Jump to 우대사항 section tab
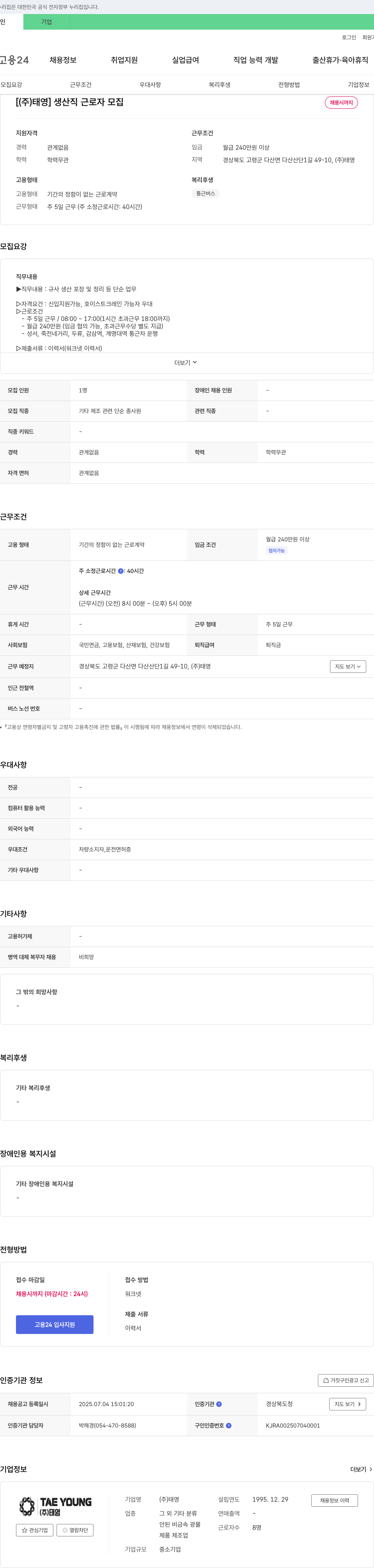This screenshot has width=374, height=1568. [150, 85]
